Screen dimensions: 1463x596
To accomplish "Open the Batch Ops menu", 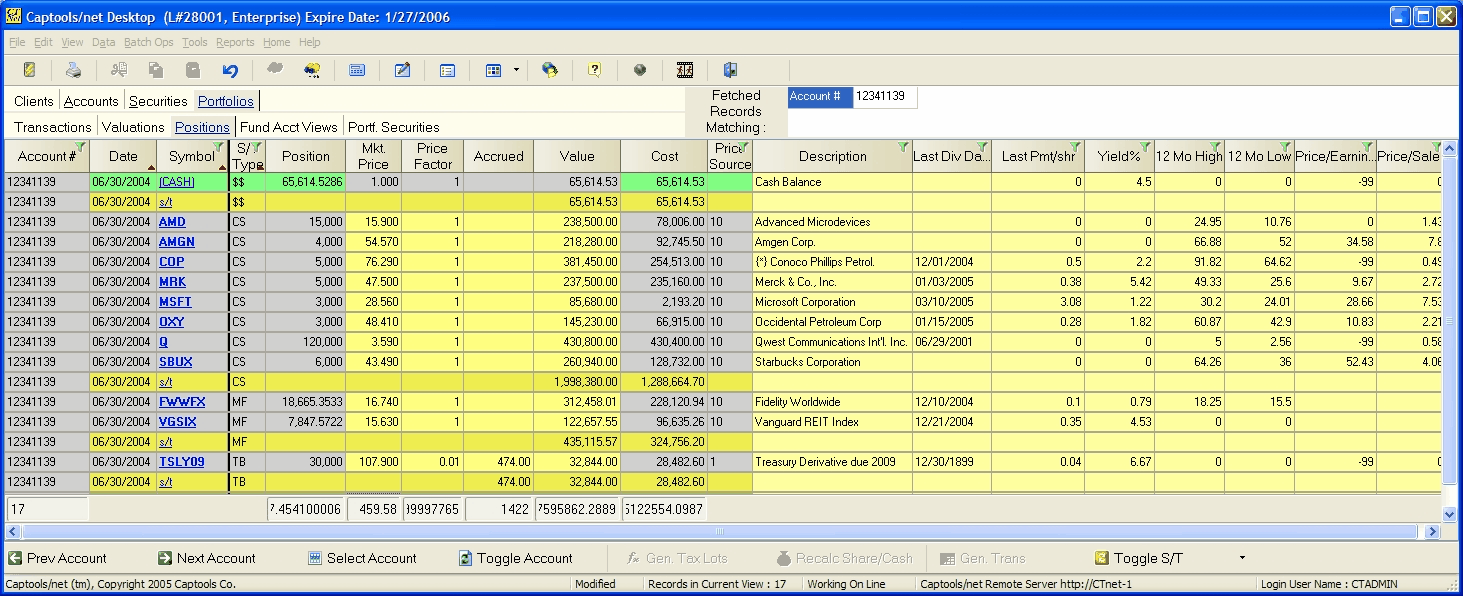I will pos(148,42).
